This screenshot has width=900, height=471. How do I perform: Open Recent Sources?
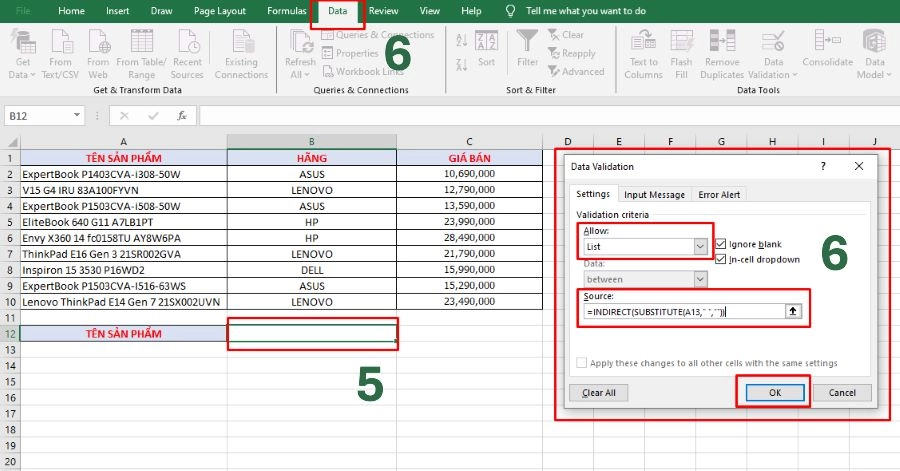click(187, 55)
